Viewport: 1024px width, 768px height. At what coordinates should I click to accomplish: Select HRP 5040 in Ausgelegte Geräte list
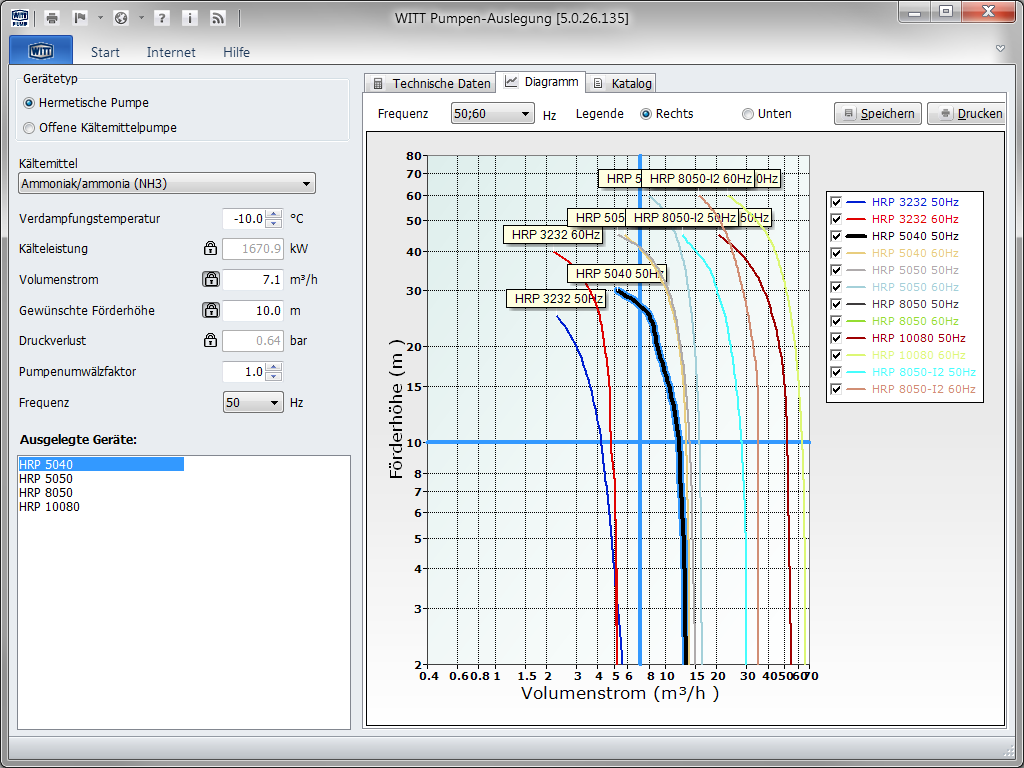pos(101,464)
